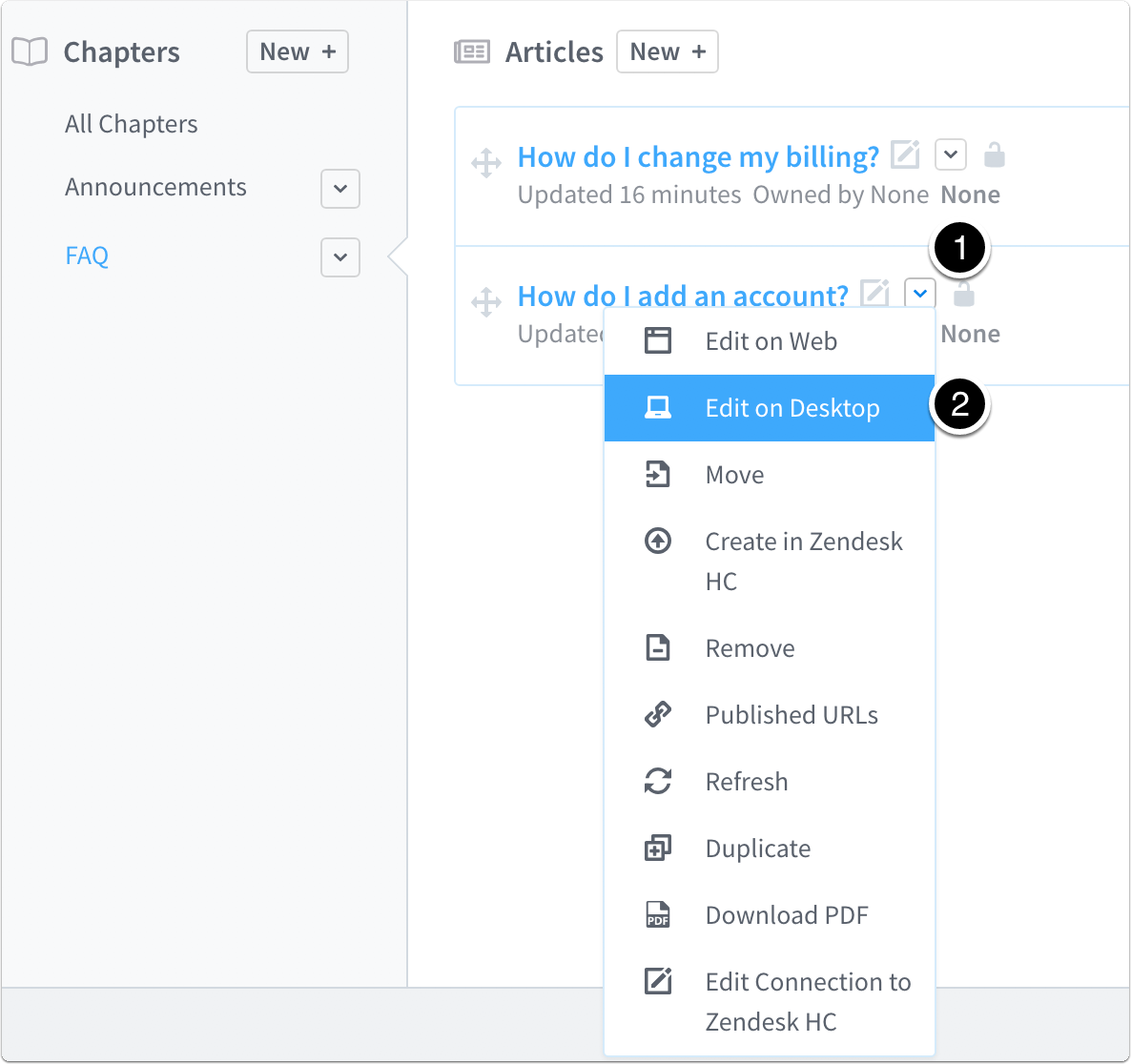Toggle lock icon on add account article
Image resolution: width=1131 pixels, height=1064 pixels.
(x=964, y=293)
